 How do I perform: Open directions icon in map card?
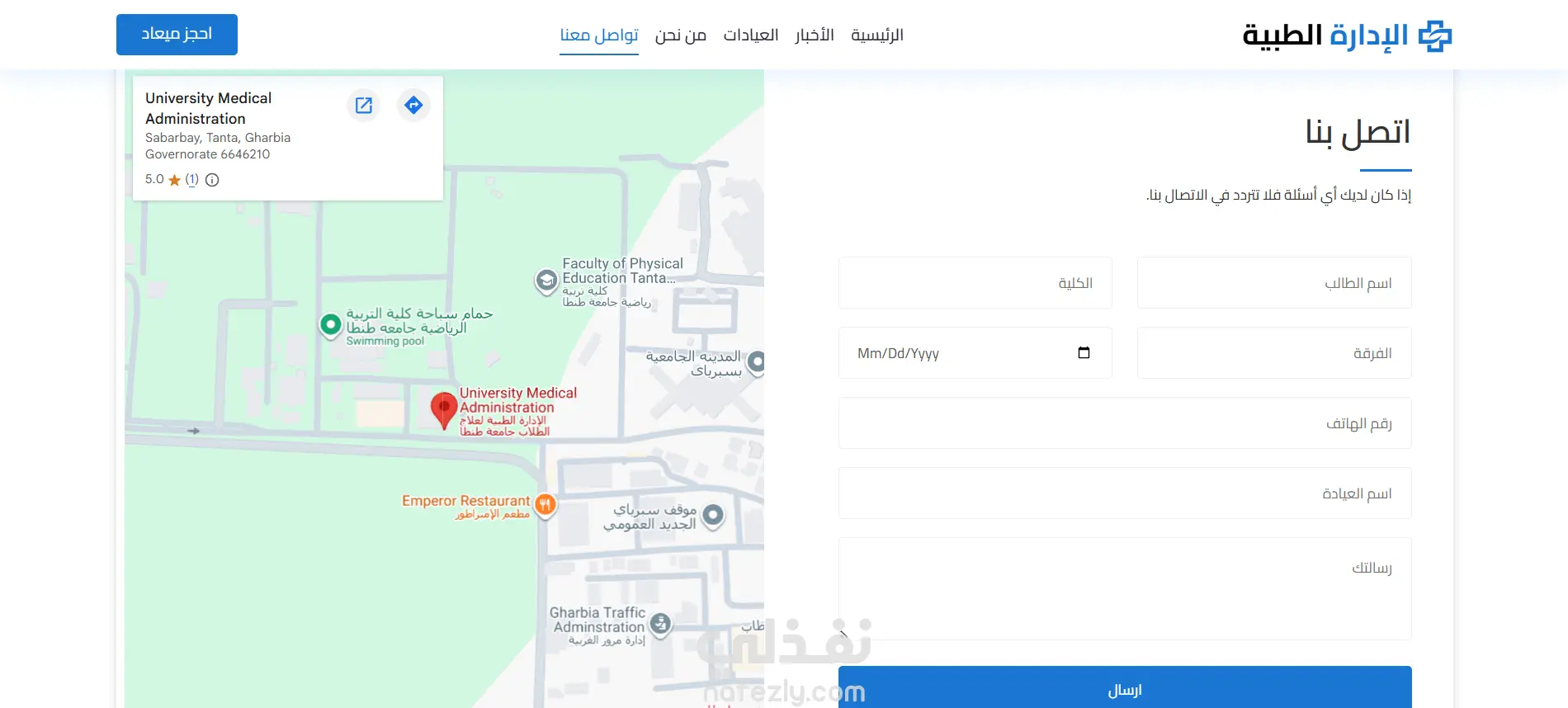413,105
